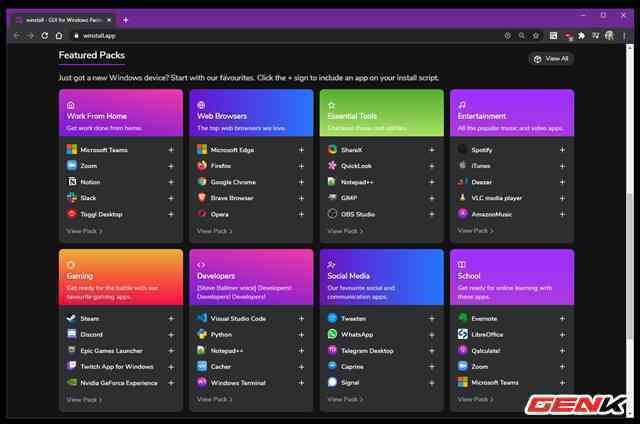This screenshot has height=424, width=640.
Task: Reload the page with the browser refresh icon
Action: point(44,35)
